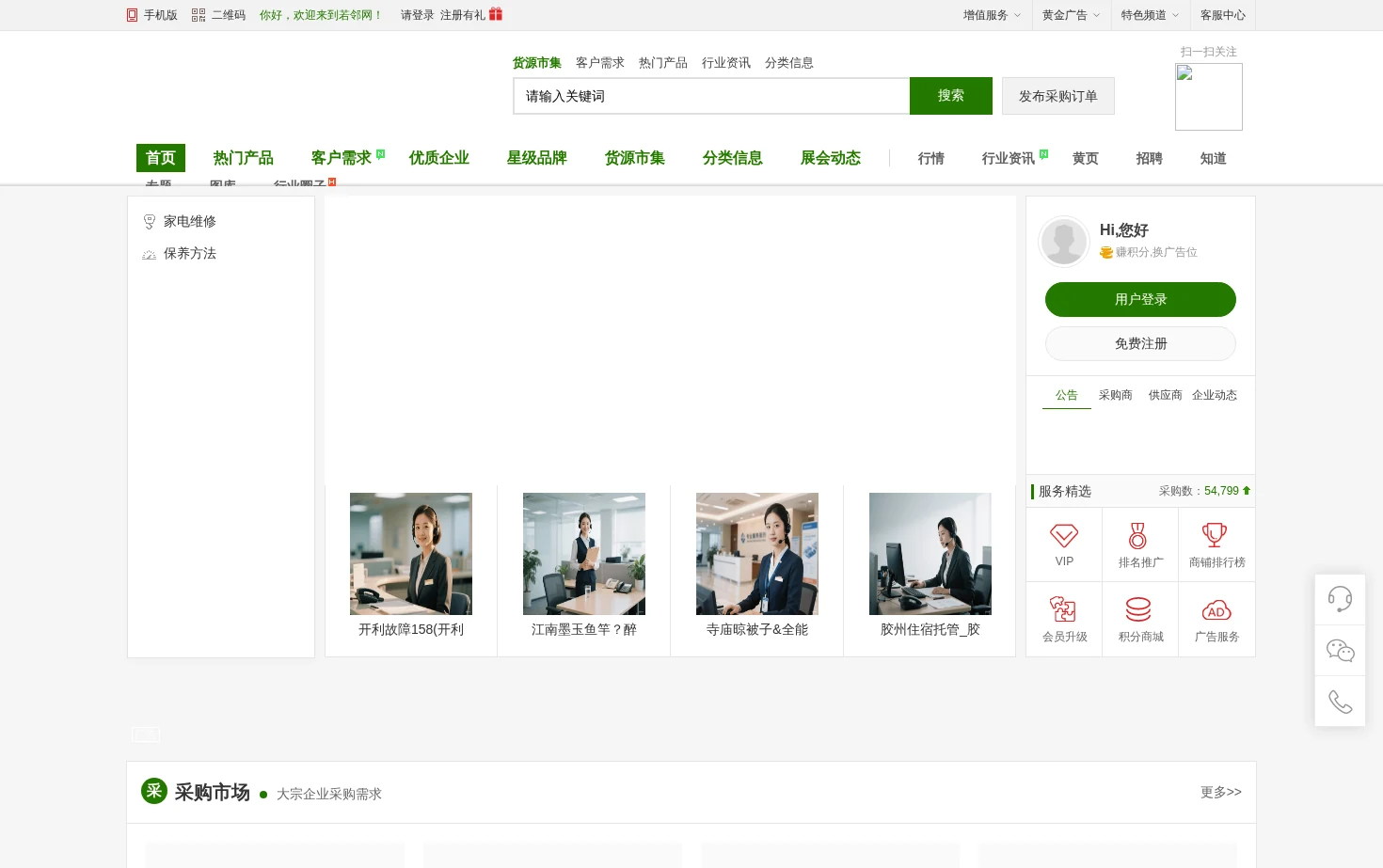1383x868 pixels.
Task: Switch to the 供应商 tab
Action: point(1166,395)
